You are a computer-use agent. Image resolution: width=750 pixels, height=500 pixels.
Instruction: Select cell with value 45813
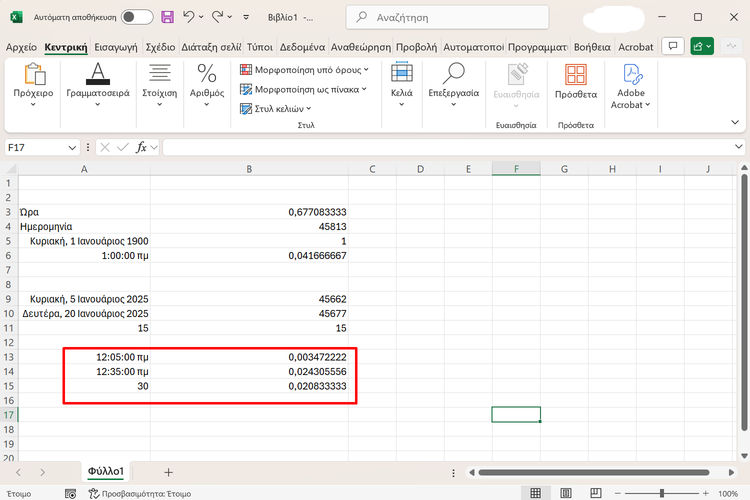[x=249, y=226]
